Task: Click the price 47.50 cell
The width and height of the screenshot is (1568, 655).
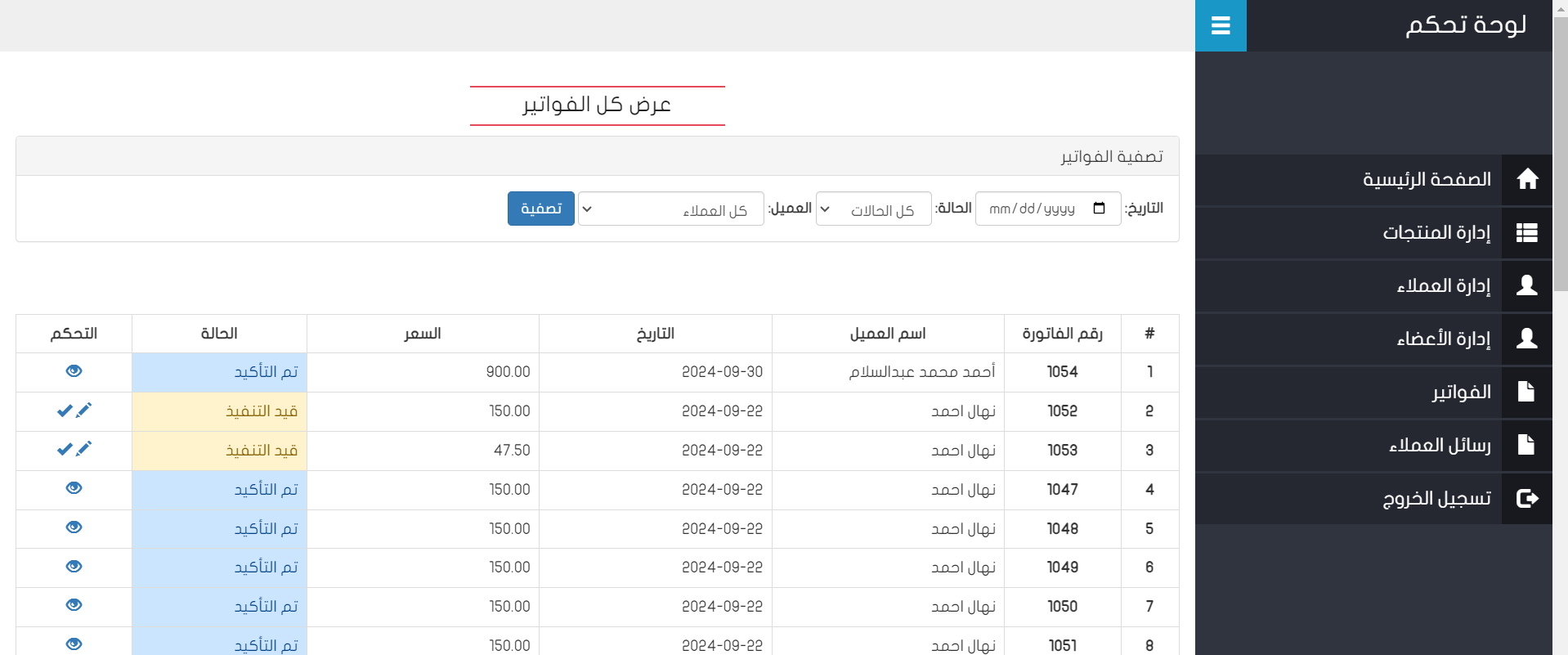Action: [423, 451]
